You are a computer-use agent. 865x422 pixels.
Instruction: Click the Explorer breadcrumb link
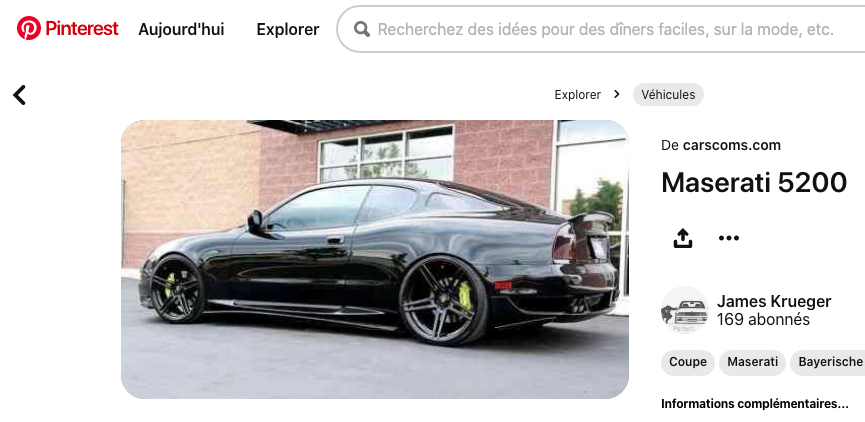(x=578, y=95)
